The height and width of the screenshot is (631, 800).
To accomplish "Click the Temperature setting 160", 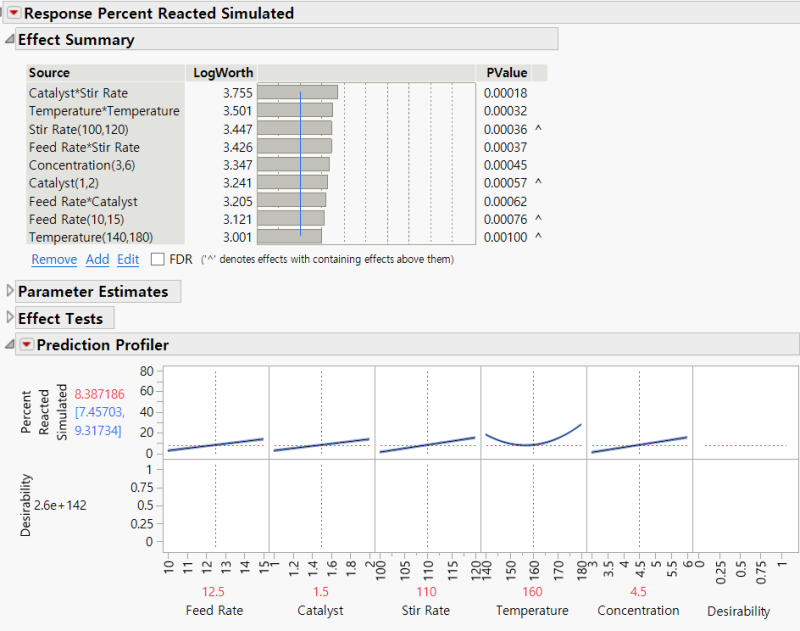I will [x=532, y=592].
